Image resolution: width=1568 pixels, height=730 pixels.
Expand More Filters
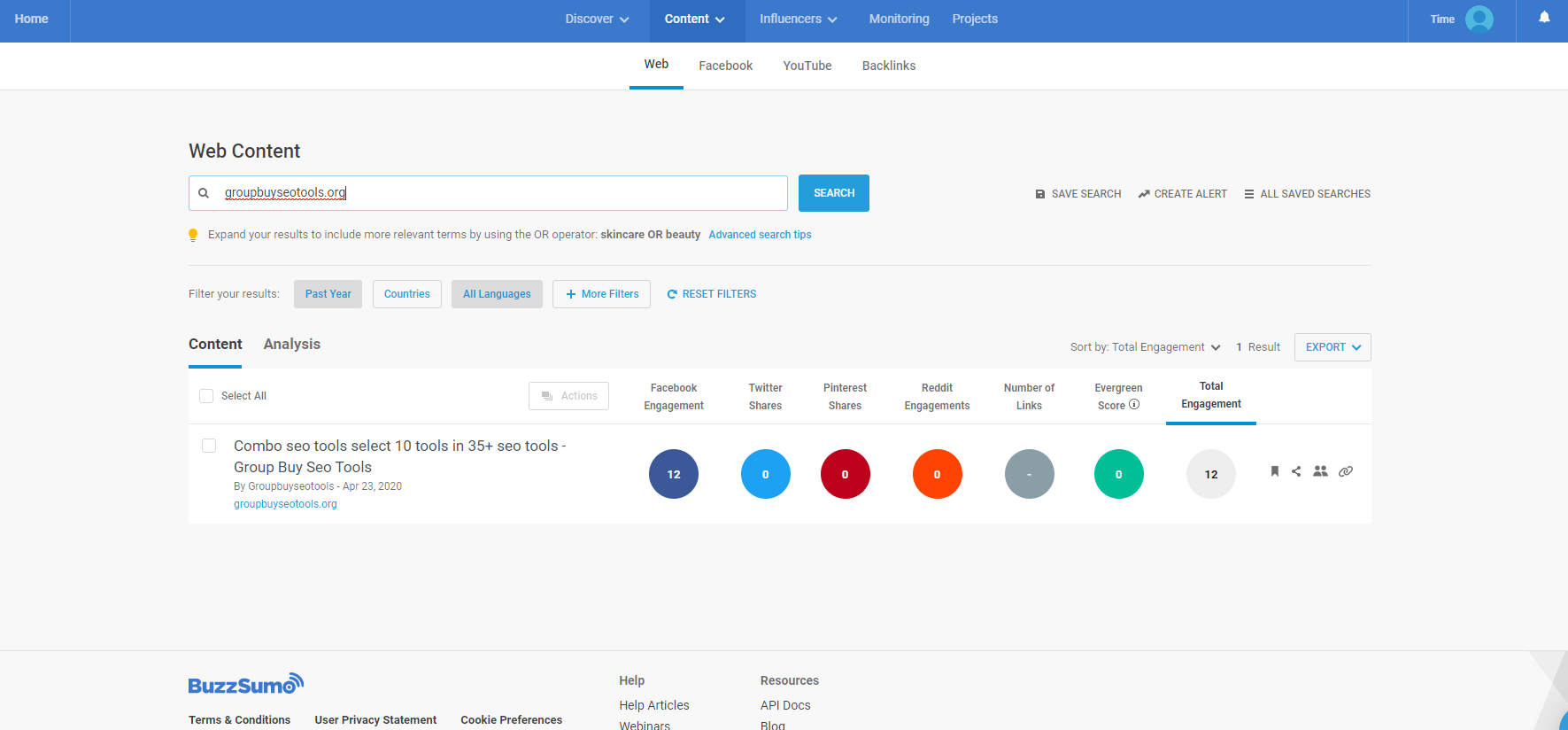(x=602, y=294)
